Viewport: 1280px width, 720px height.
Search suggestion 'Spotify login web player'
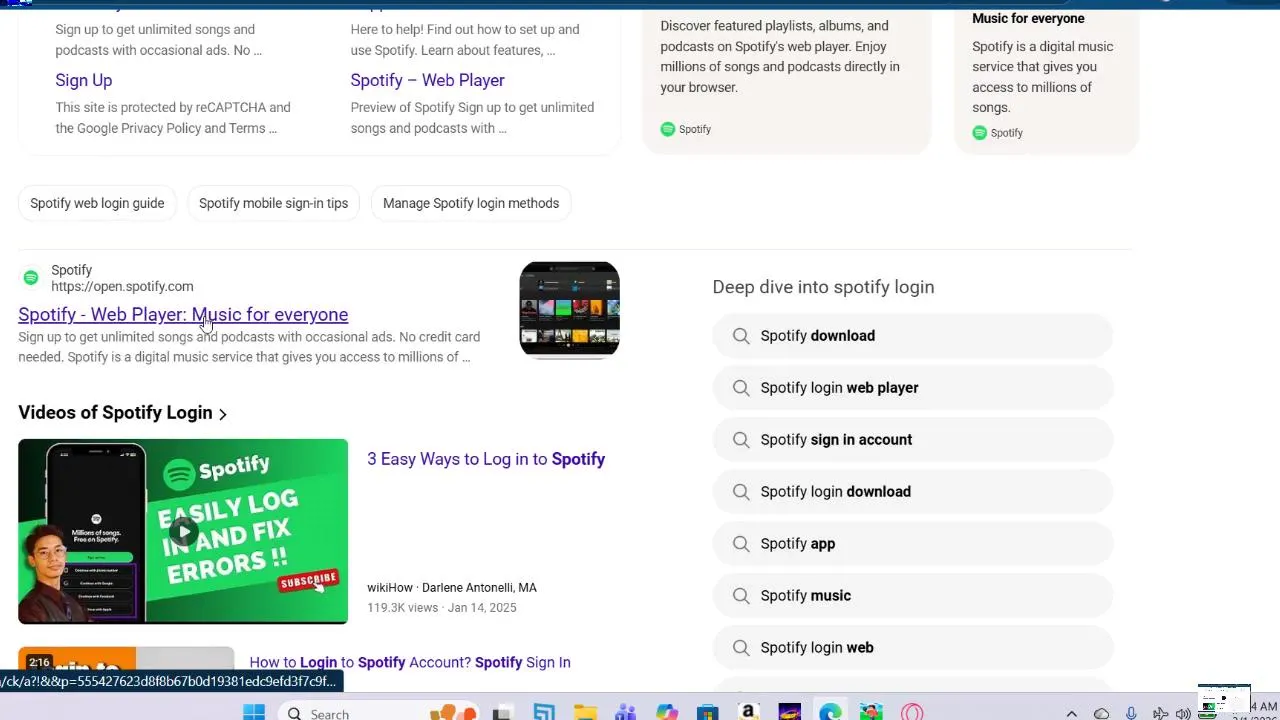(913, 388)
